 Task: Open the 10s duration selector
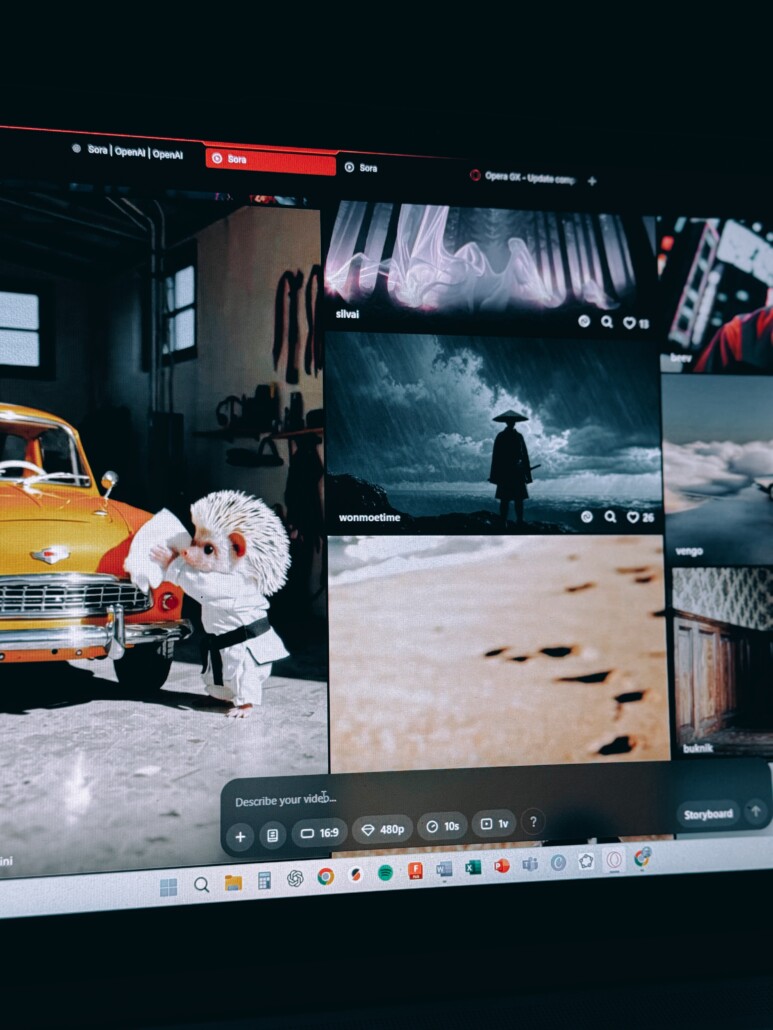coord(443,826)
